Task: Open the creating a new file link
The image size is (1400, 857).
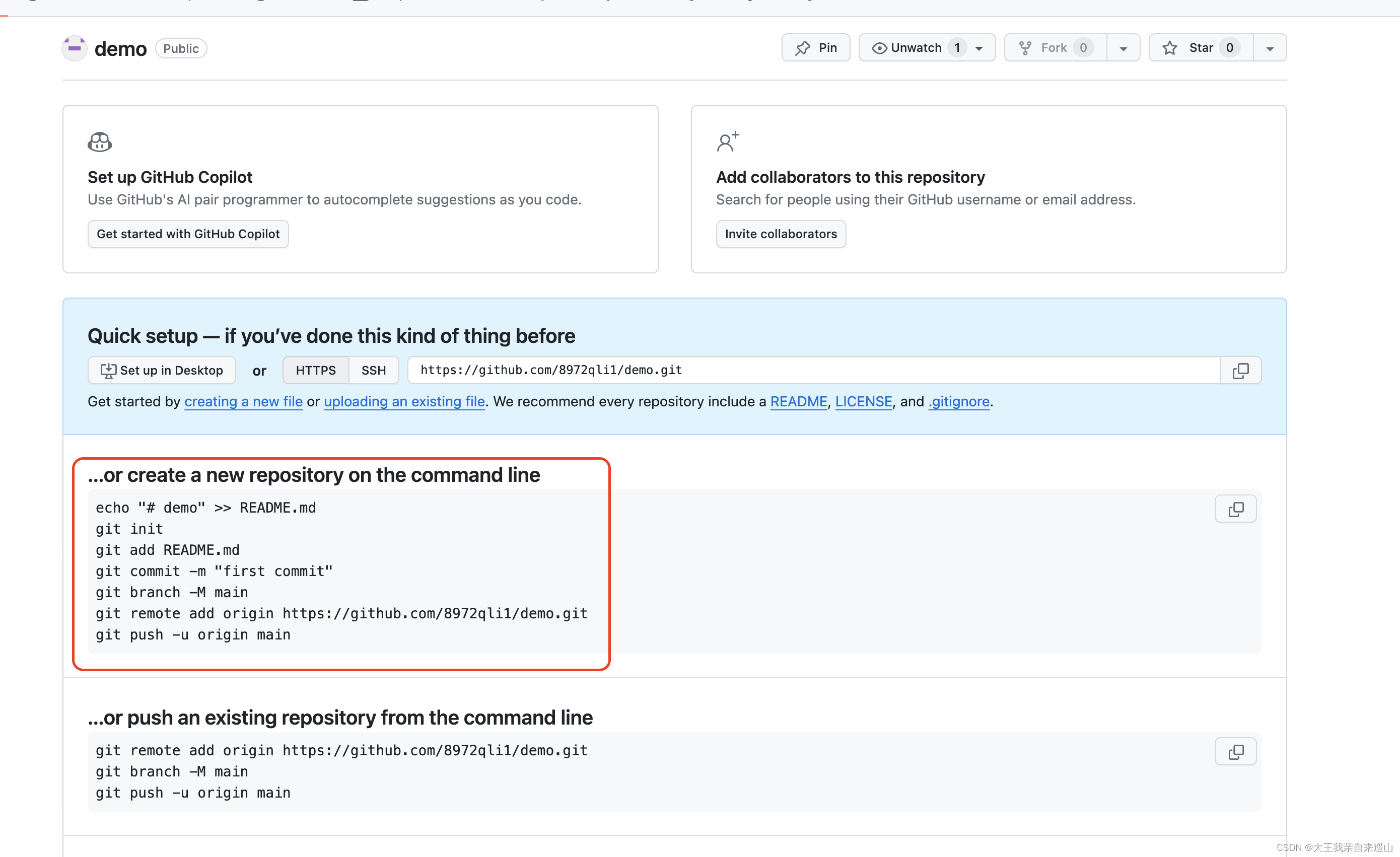Action: (x=243, y=401)
